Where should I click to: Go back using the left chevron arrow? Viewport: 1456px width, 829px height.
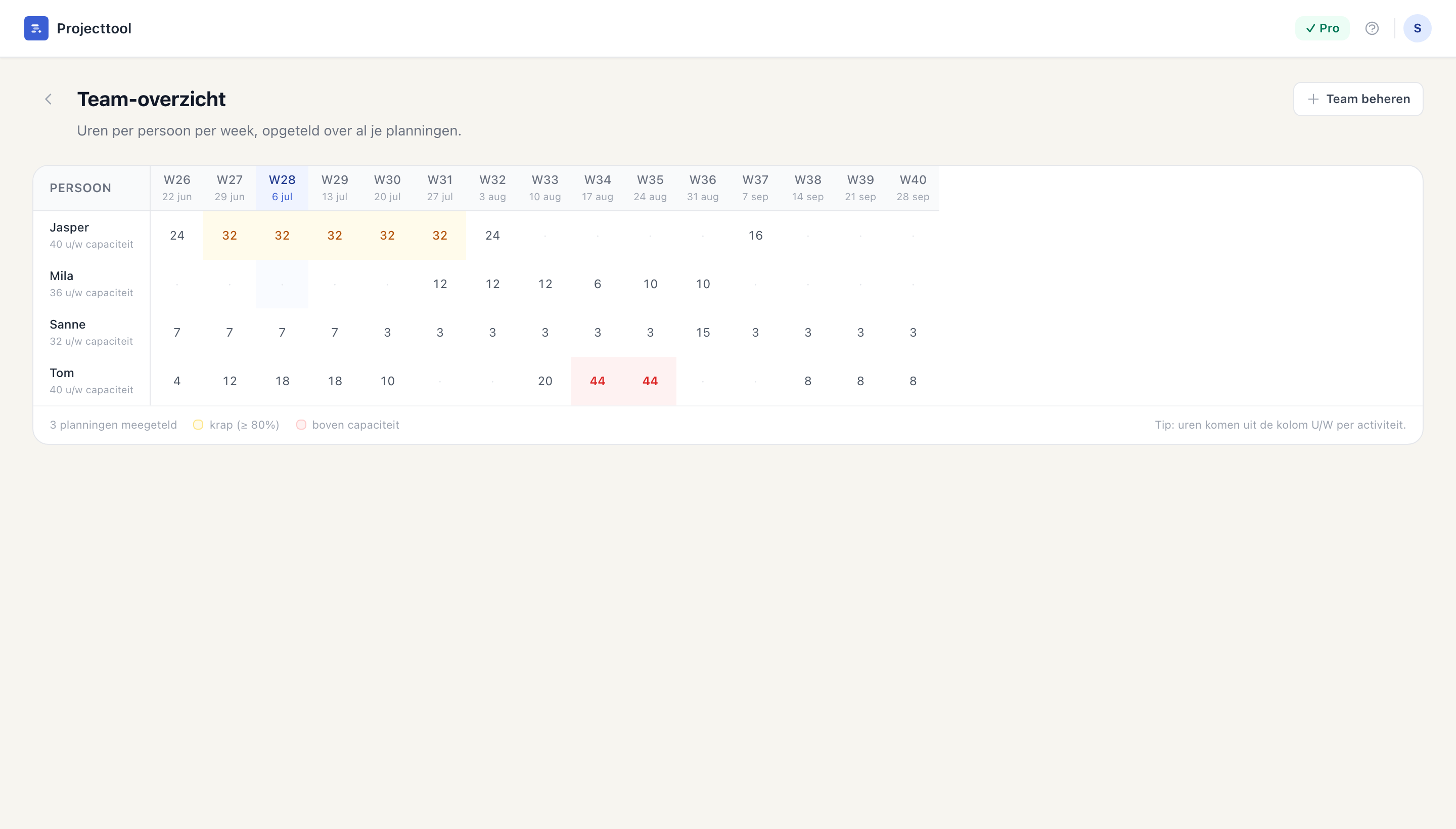[49, 99]
